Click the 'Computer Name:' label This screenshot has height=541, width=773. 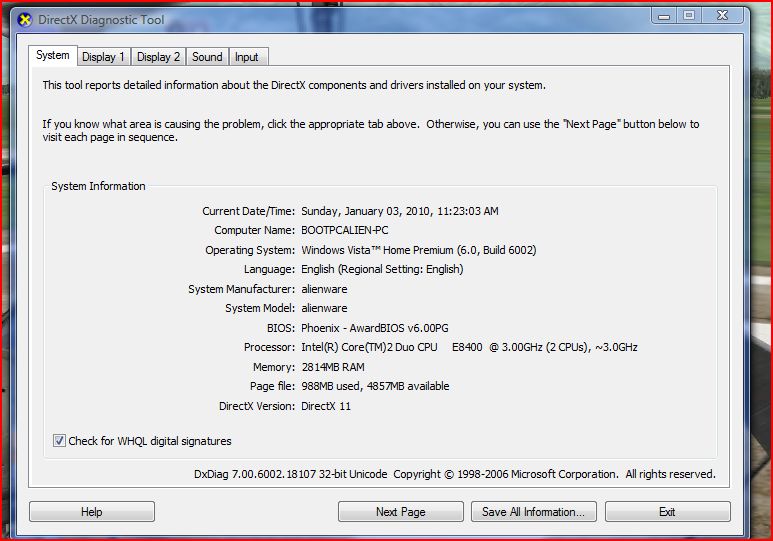point(254,230)
